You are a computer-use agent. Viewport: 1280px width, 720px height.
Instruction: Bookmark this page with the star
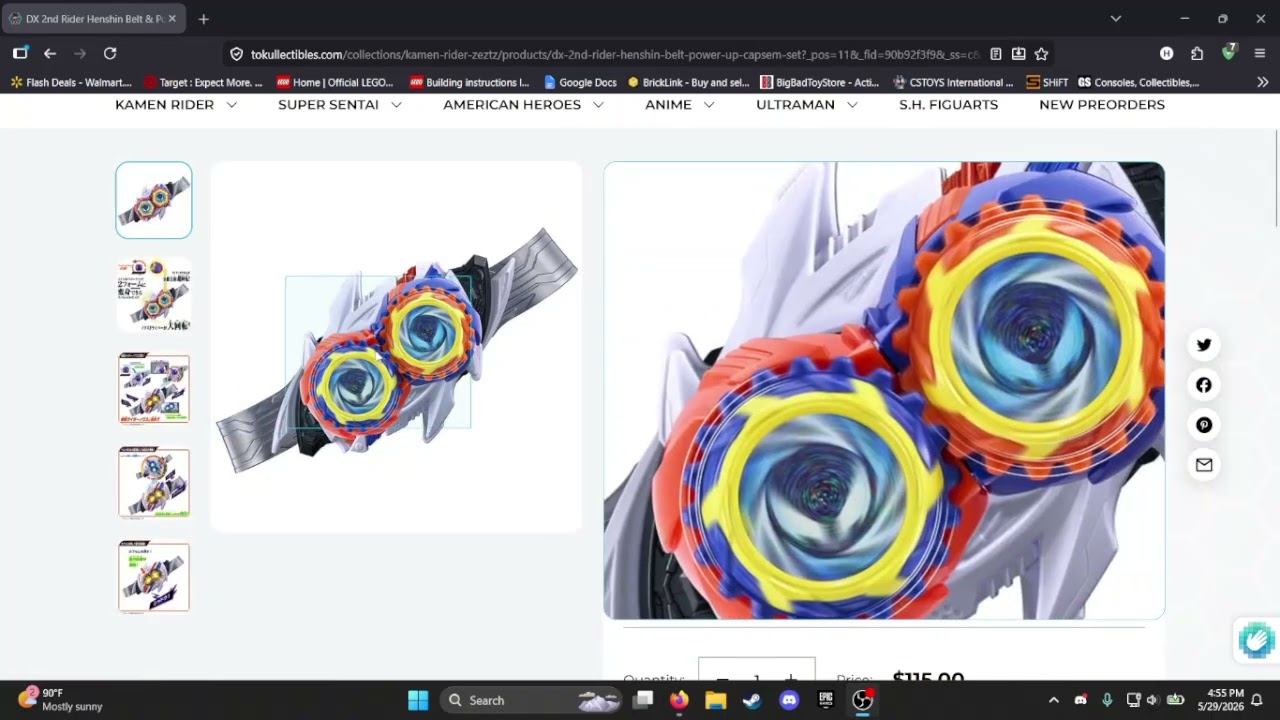pos(1041,54)
